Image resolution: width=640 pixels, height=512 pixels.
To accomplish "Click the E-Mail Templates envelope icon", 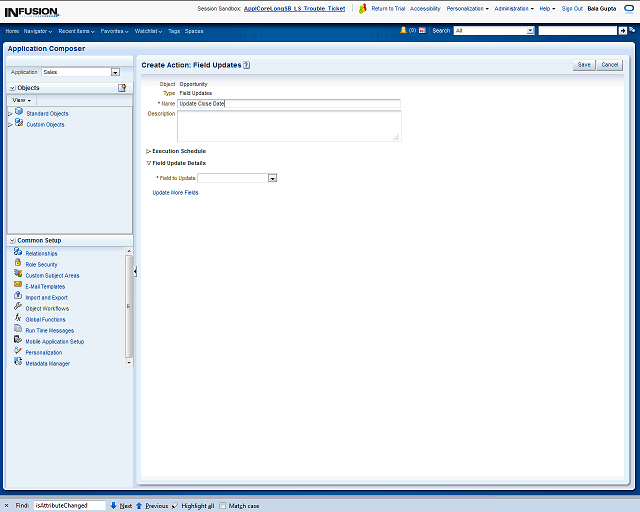I will 18,285.
